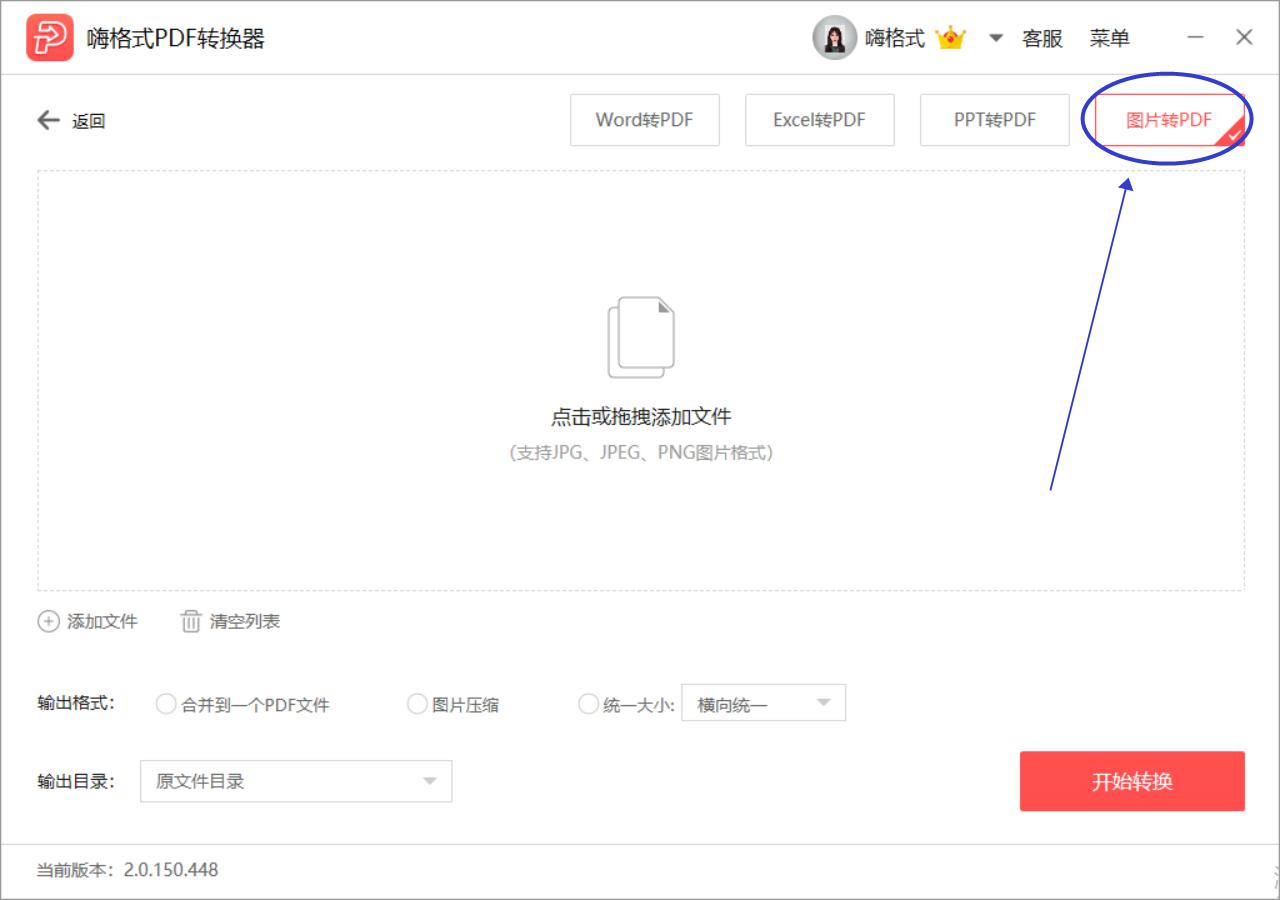Click the VIP crown icon
1280x900 pixels.
pyautogui.click(x=950, y=38)
